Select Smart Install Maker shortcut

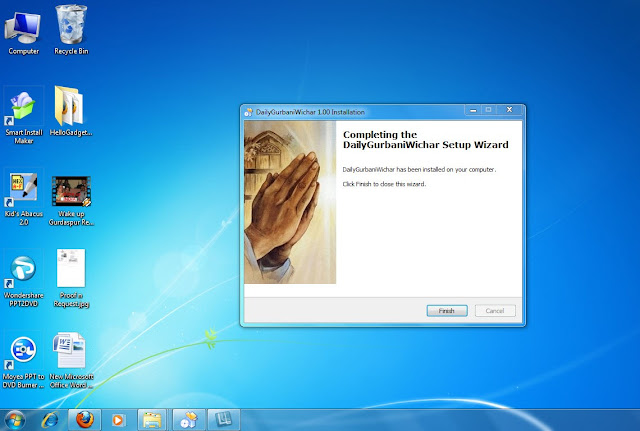(23, 116)
